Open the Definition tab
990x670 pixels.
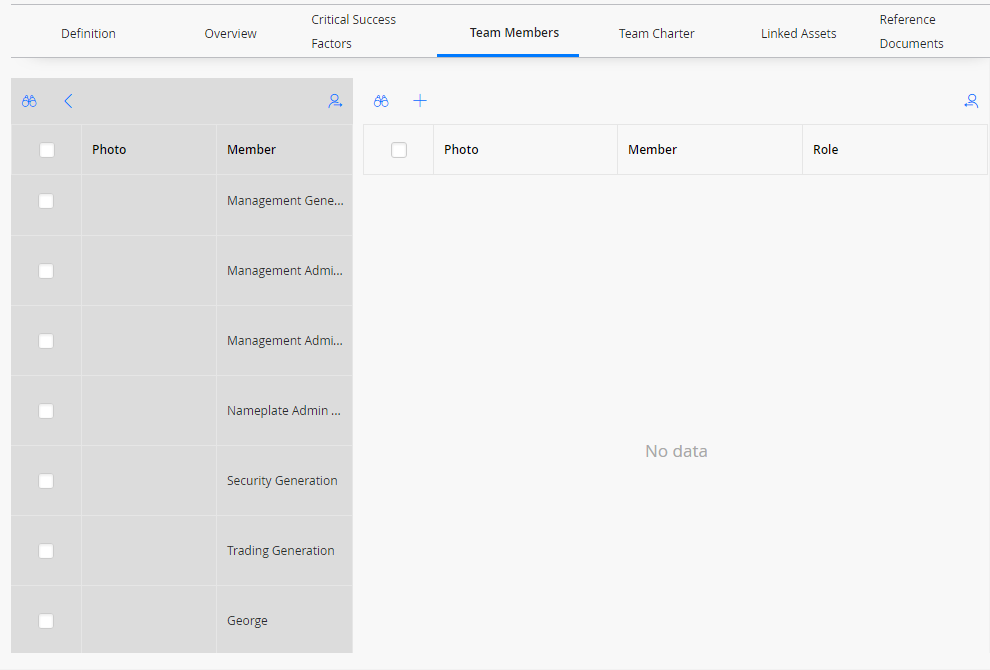88,33
